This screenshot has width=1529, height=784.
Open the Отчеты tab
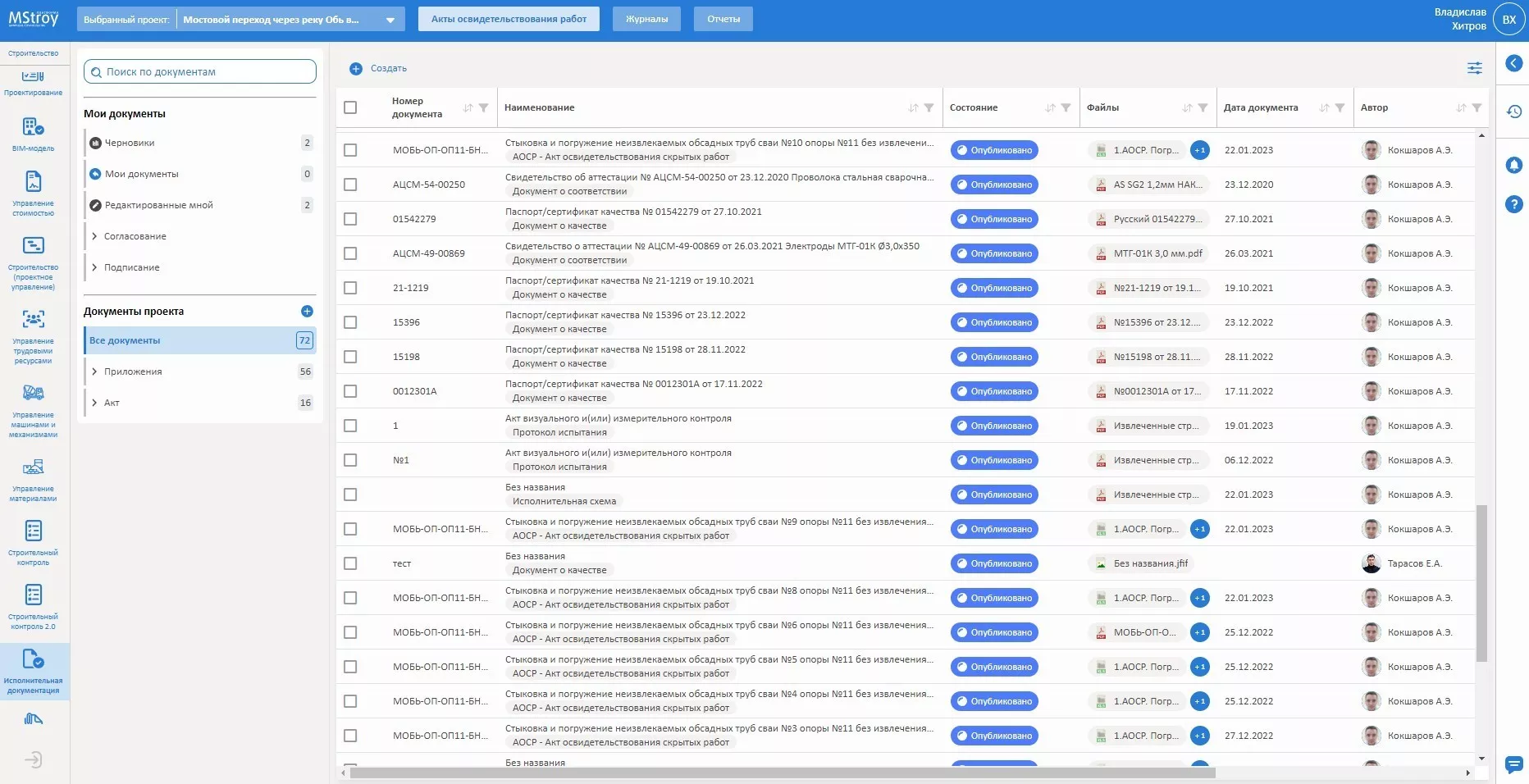723,19
